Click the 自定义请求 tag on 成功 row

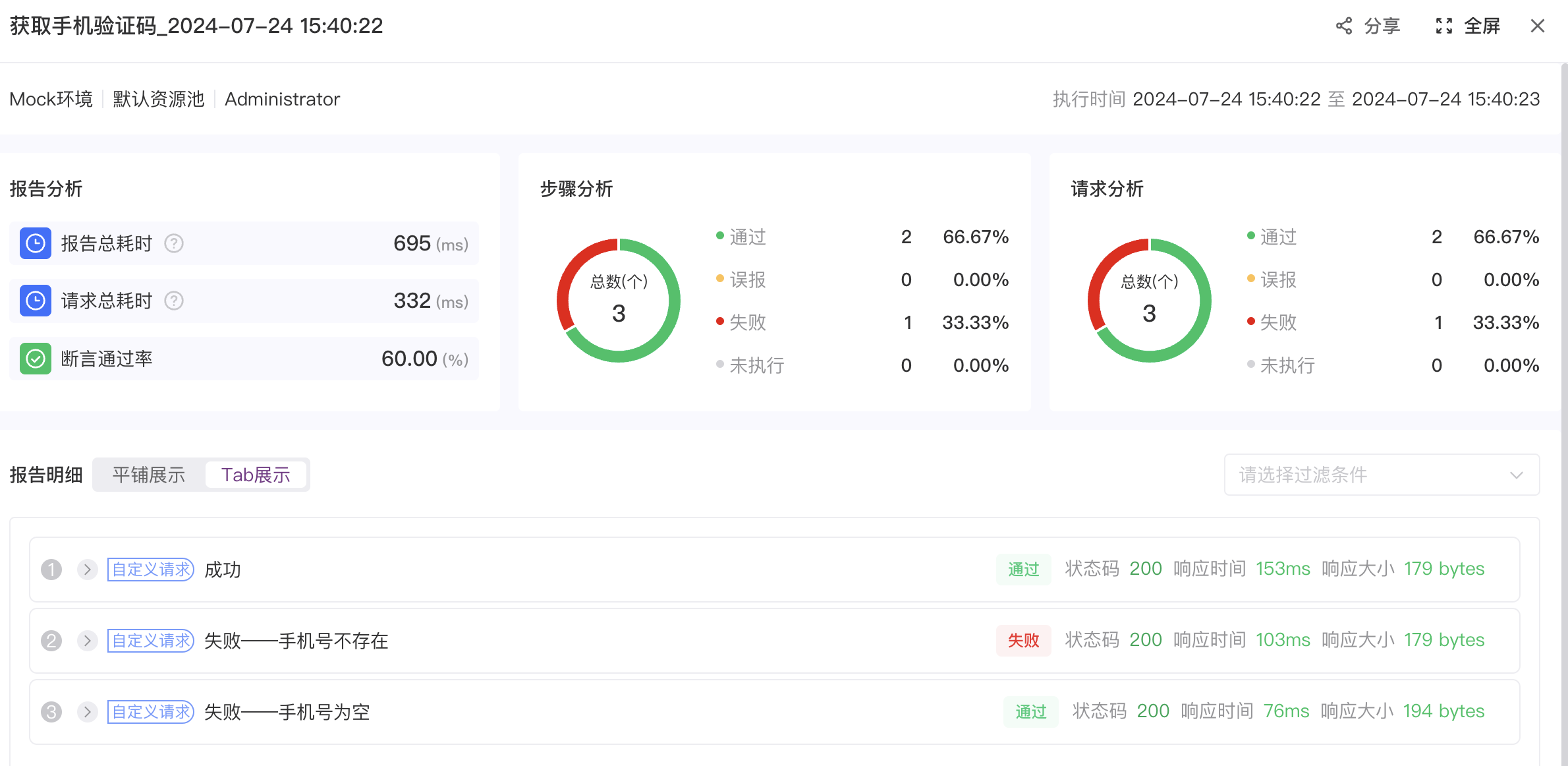coord(151,570)
